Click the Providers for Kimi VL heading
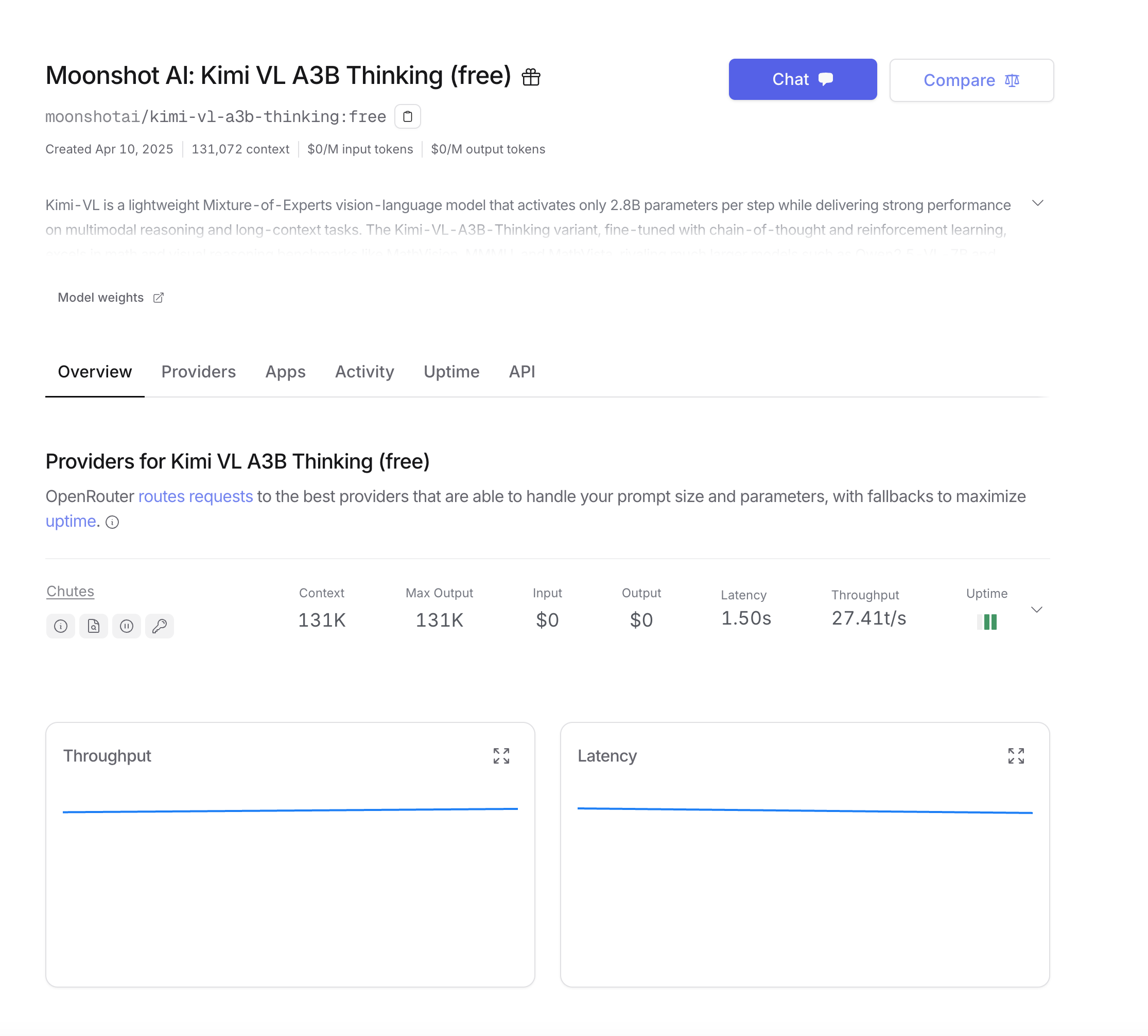This screenshot has height=1036, width=1148. pyautogui.click(x=237, y=462)
